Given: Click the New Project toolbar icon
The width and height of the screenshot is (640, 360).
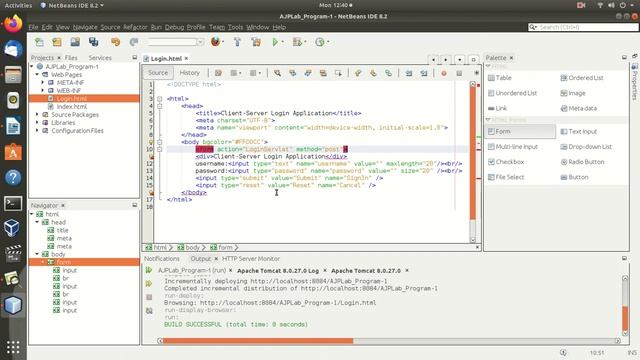Looking at the screenshot, I should tap(57, 42).
